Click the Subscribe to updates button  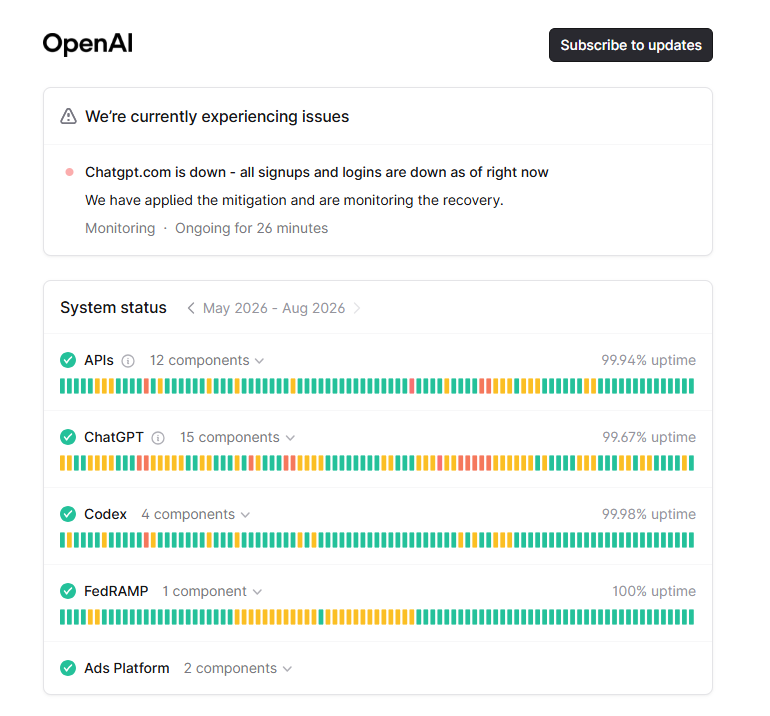pyautogui.click(x=631, y=45)
